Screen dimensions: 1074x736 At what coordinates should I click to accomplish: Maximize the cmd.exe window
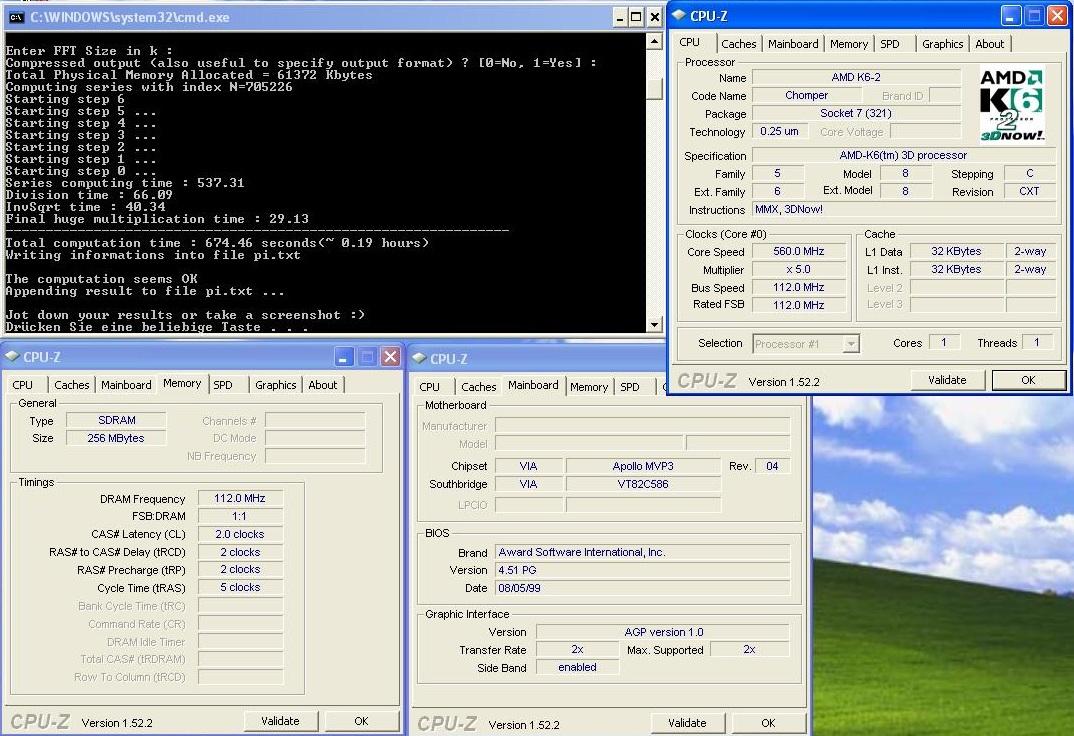click(x=636, y=17)
